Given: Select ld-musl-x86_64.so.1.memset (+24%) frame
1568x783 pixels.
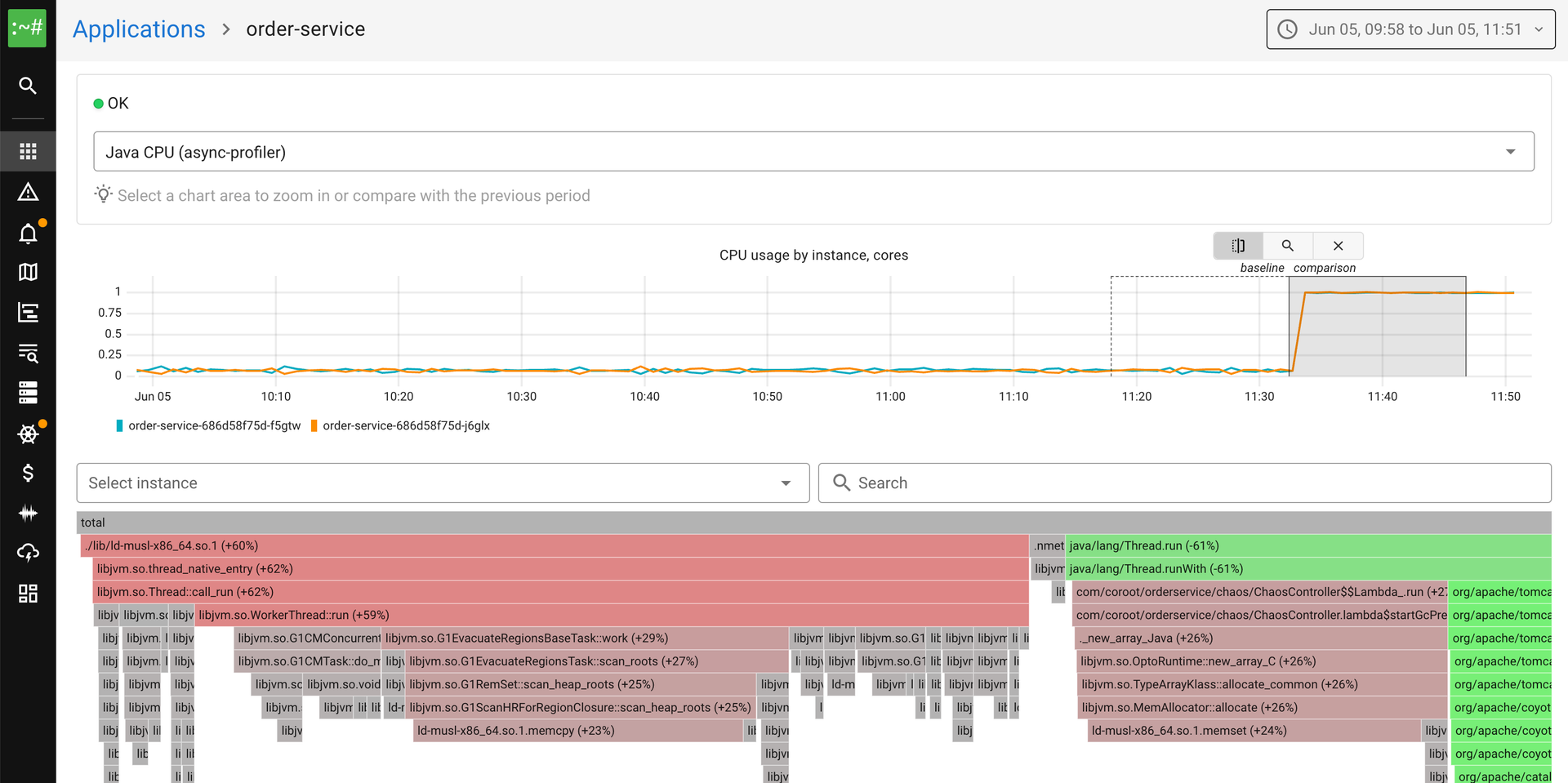Looking at the screenshot, I should pyautogui.click(x=1254, y=731).
